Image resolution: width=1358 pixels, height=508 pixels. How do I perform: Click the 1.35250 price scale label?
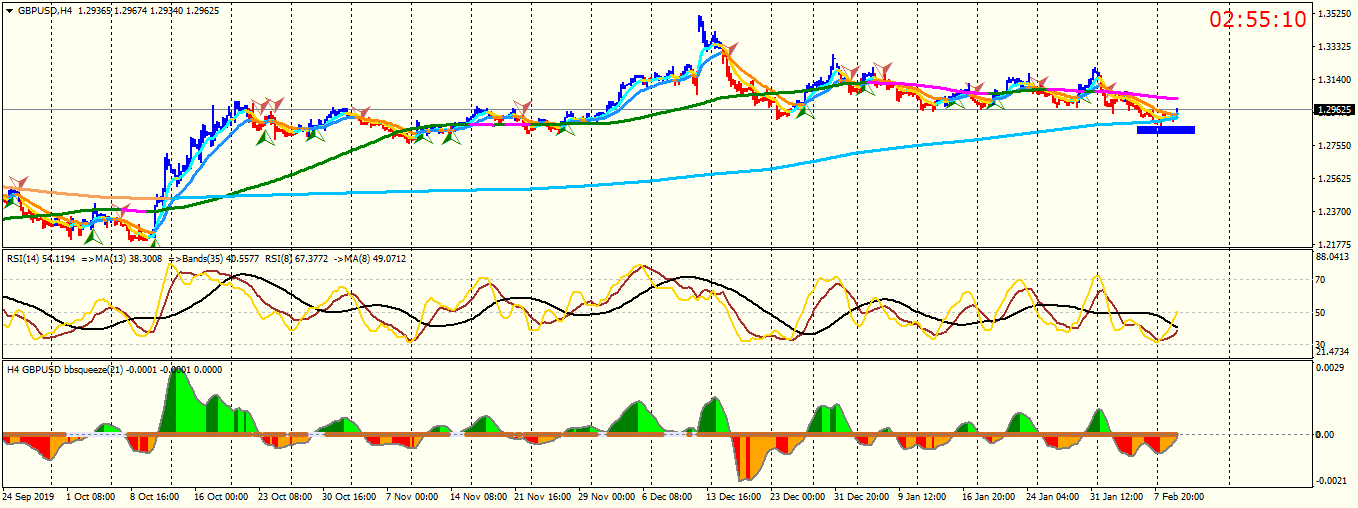(x=1336, y=15)
